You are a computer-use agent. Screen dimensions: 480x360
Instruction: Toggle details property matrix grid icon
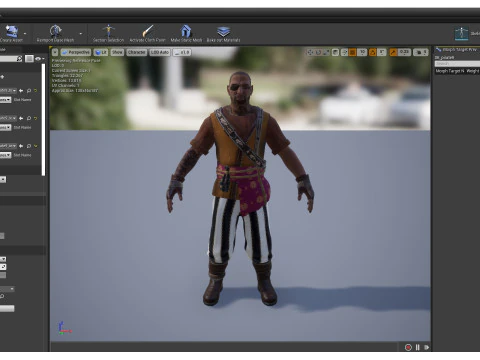click(x=29, y=59)
